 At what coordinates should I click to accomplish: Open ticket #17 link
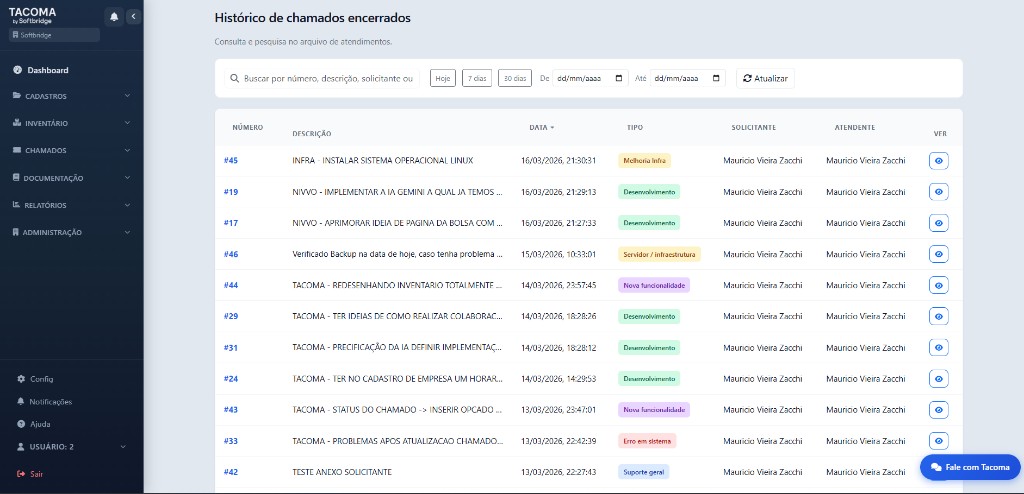pos(231,223)
